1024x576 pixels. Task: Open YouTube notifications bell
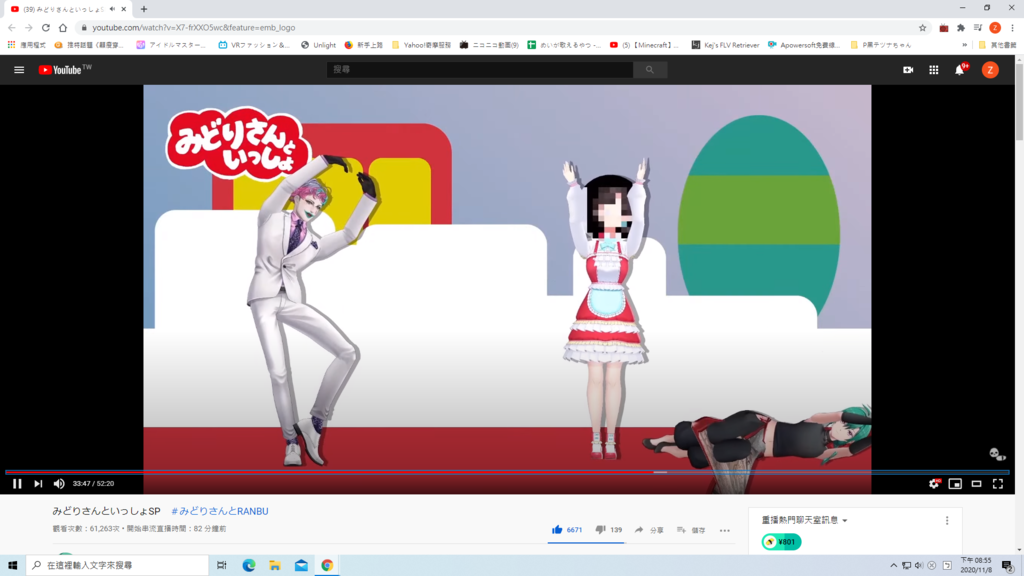(960, 70)
